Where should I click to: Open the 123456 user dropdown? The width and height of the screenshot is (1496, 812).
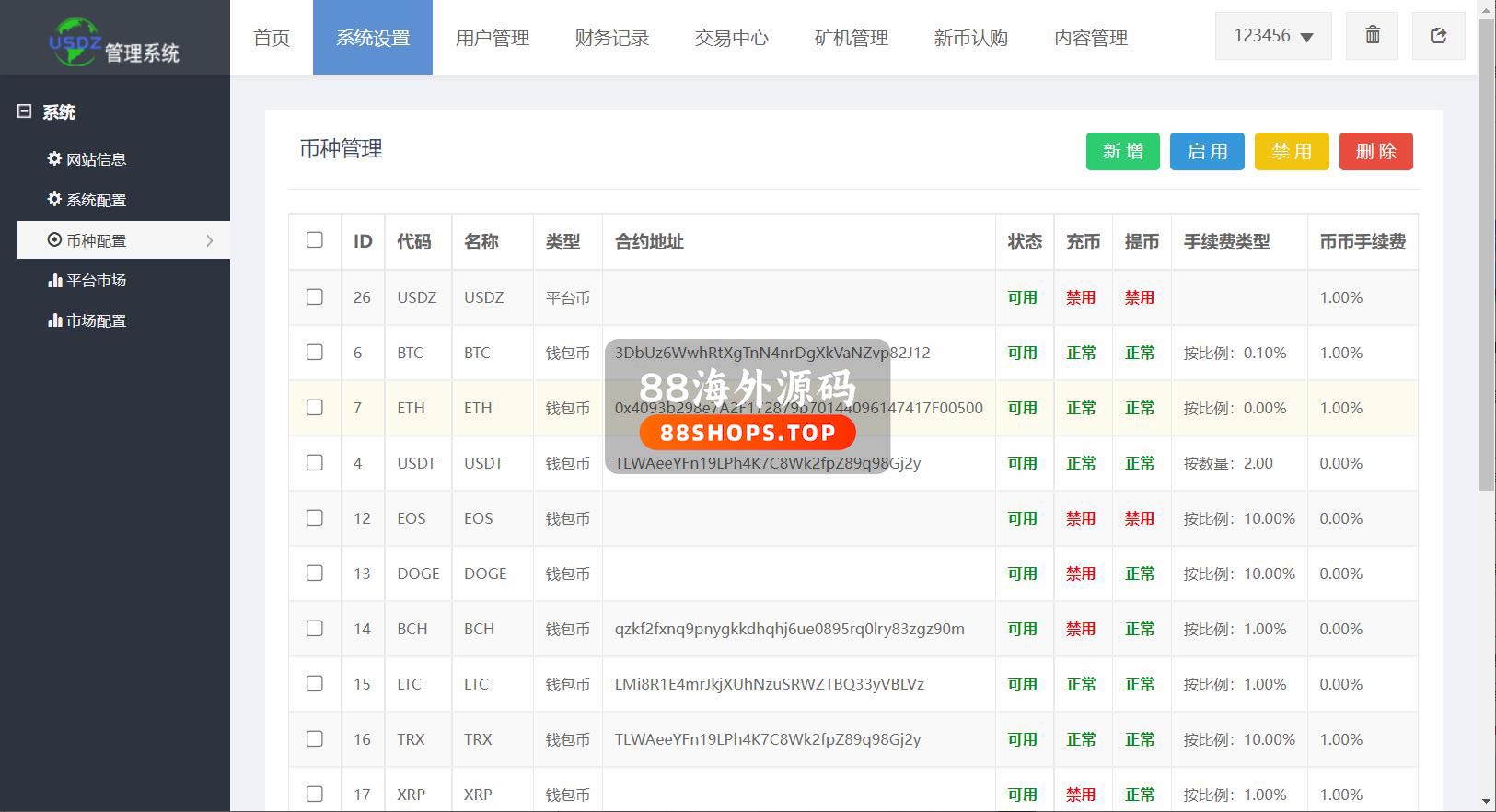[x=1273, y=36]
